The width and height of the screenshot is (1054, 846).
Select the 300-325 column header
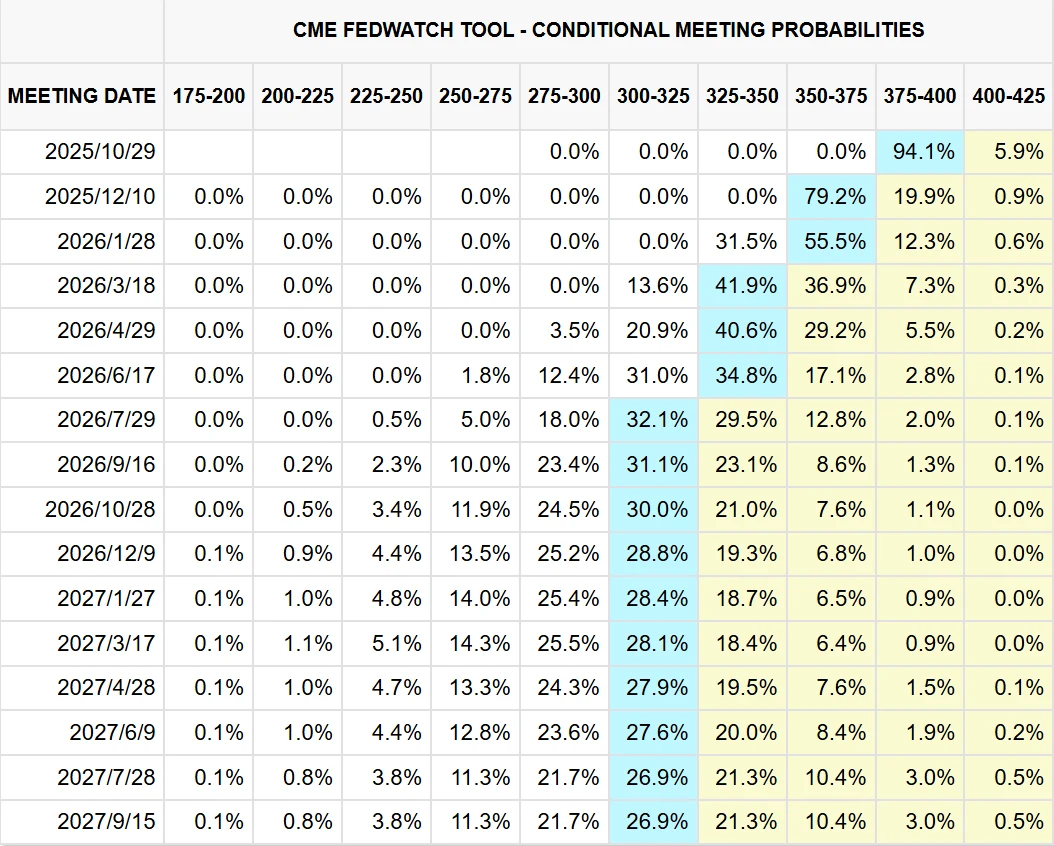click(x=653, y=96)
